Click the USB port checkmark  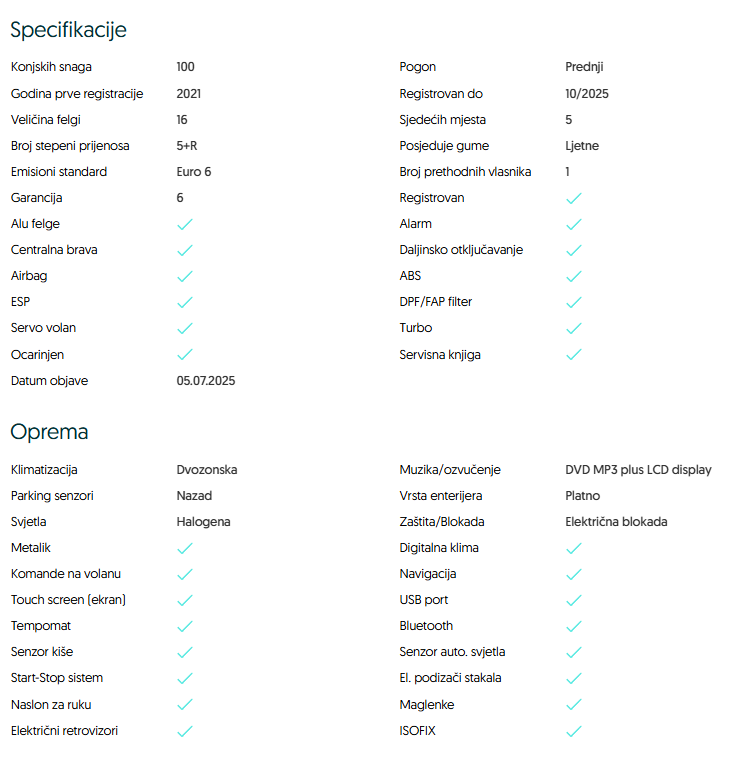coord(573,600)
